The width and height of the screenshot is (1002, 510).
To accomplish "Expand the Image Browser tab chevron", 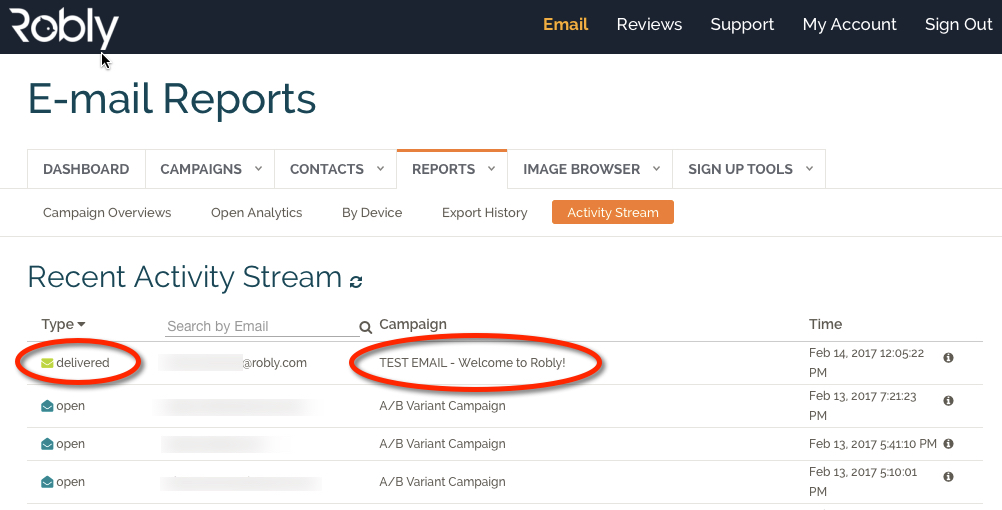I will click(x=656, y=169).
